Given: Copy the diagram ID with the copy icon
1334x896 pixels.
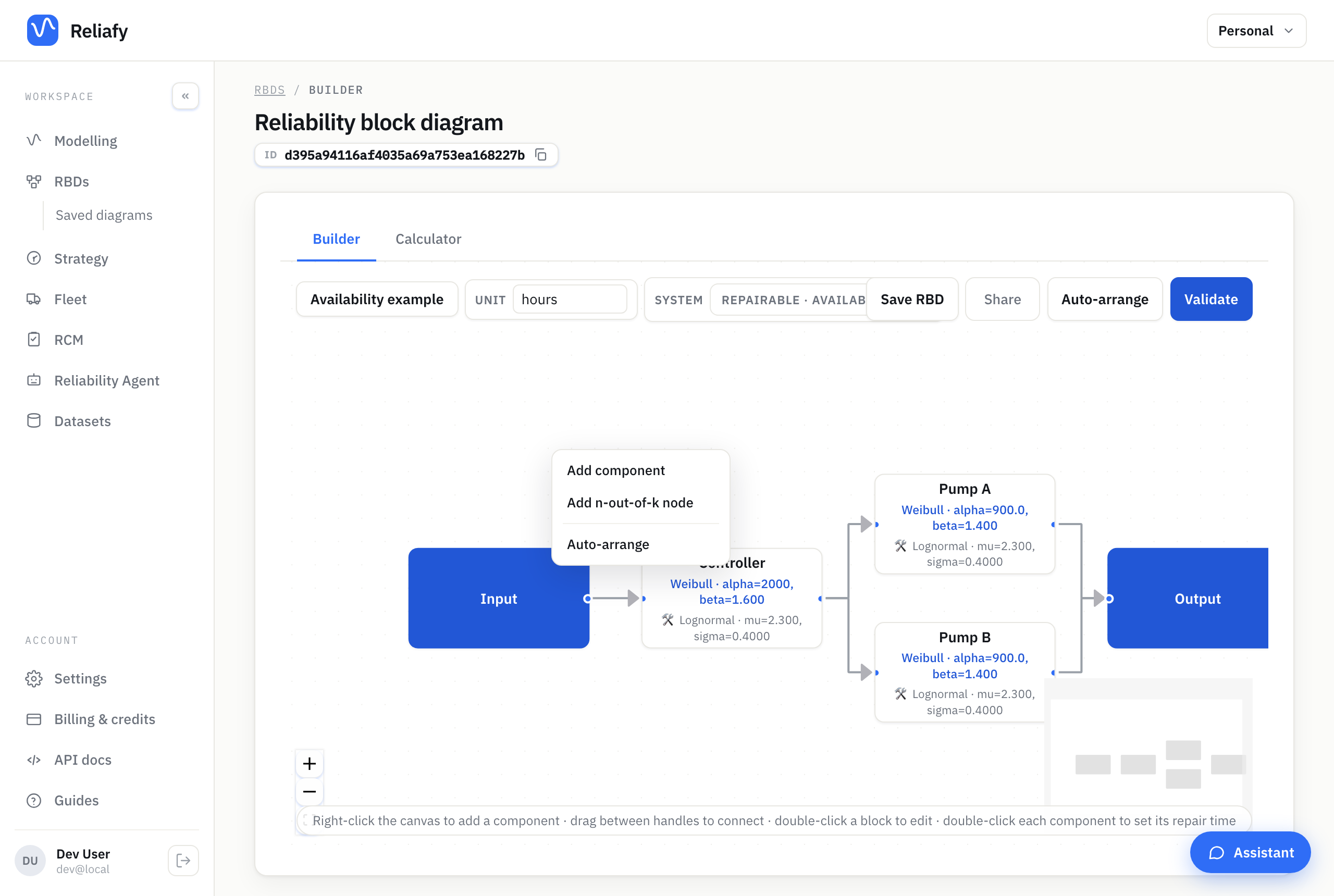Looking at the screenshot, I should click(x=541, y=155).
